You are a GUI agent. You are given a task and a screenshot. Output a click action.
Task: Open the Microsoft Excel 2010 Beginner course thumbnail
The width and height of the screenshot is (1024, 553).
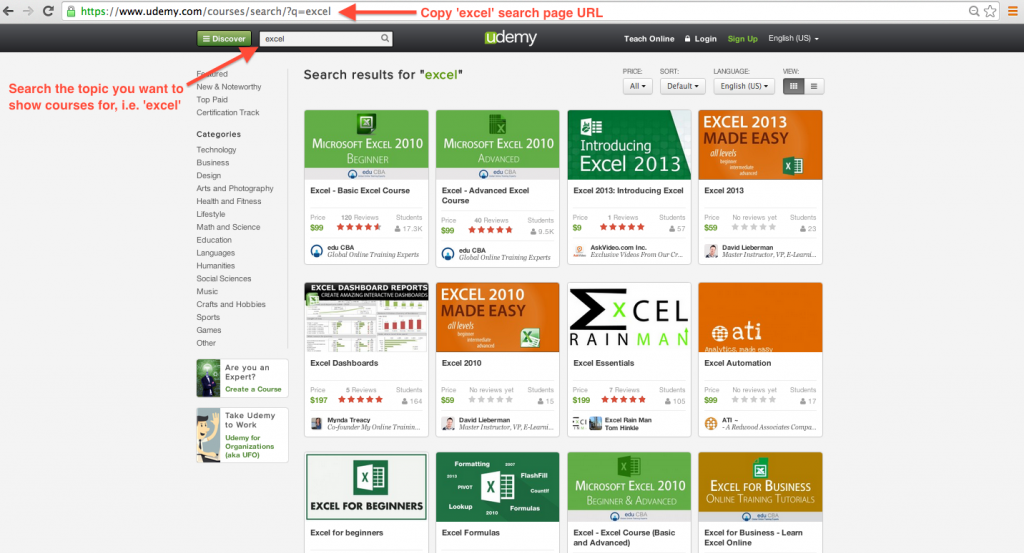click(x=366, y=145)
